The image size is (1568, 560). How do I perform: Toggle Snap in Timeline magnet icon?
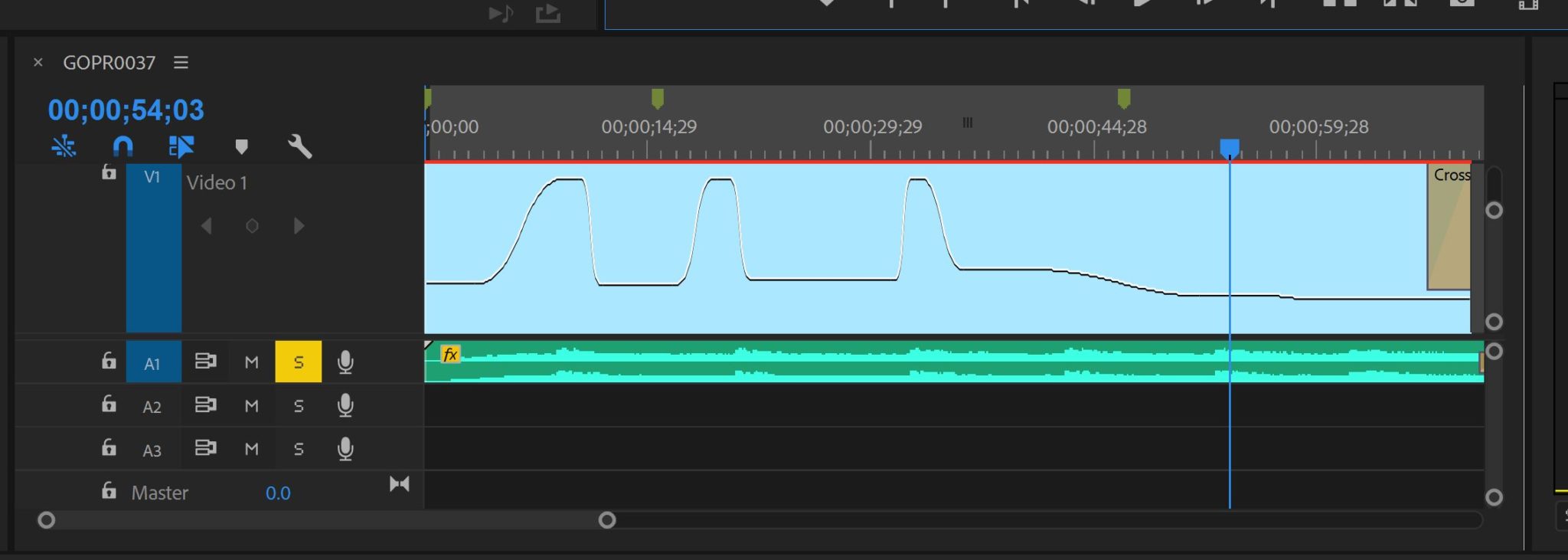point(122,146)
